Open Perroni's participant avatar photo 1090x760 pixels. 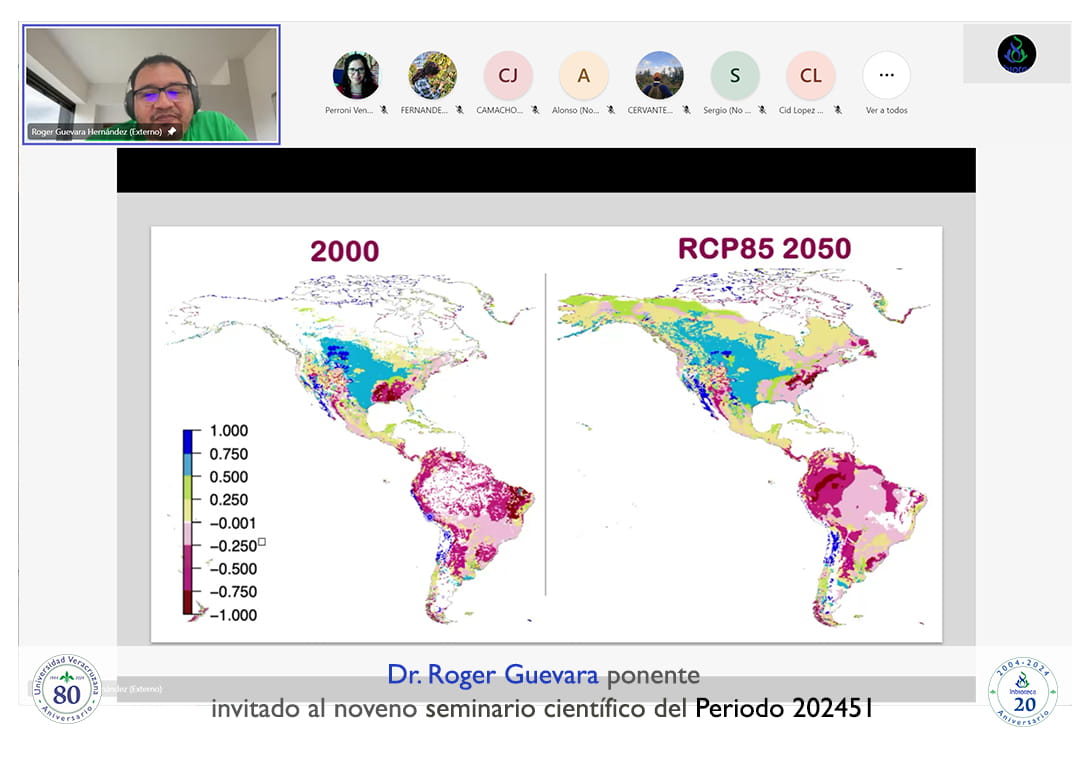(356, 76)
